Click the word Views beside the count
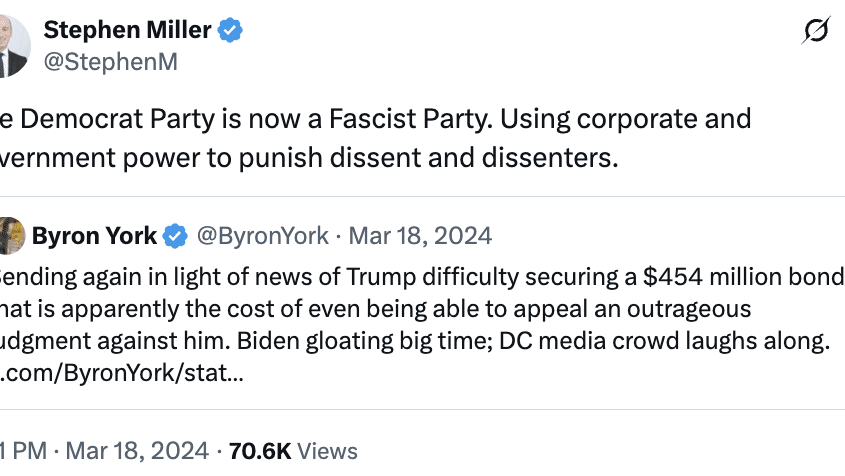The width and height of the screenshot is (845, 476). 327,451
